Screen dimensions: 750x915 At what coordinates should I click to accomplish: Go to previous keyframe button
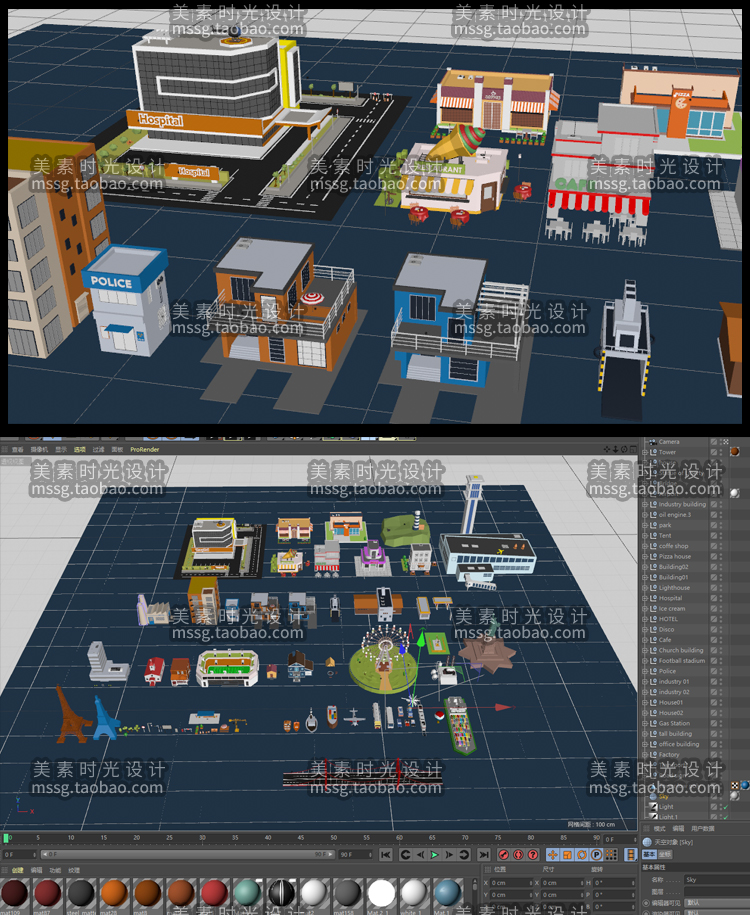pyautogui.click(x=405, y=854)
